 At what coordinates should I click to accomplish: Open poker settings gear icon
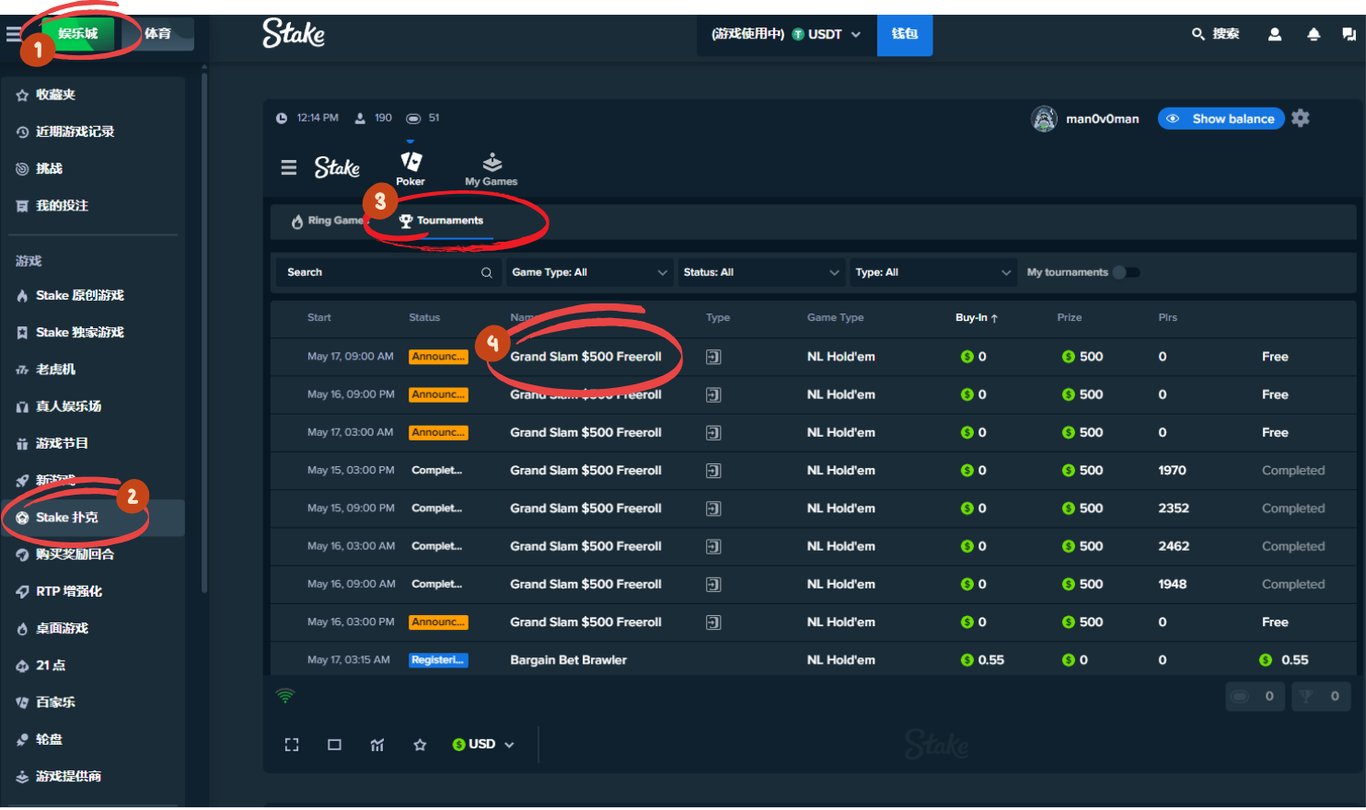(1300, 119)
